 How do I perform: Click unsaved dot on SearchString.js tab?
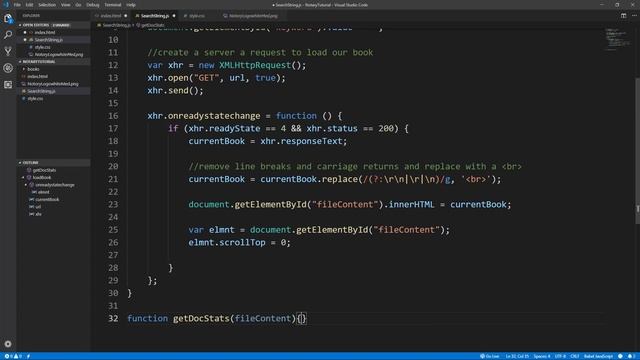(174, 16)
